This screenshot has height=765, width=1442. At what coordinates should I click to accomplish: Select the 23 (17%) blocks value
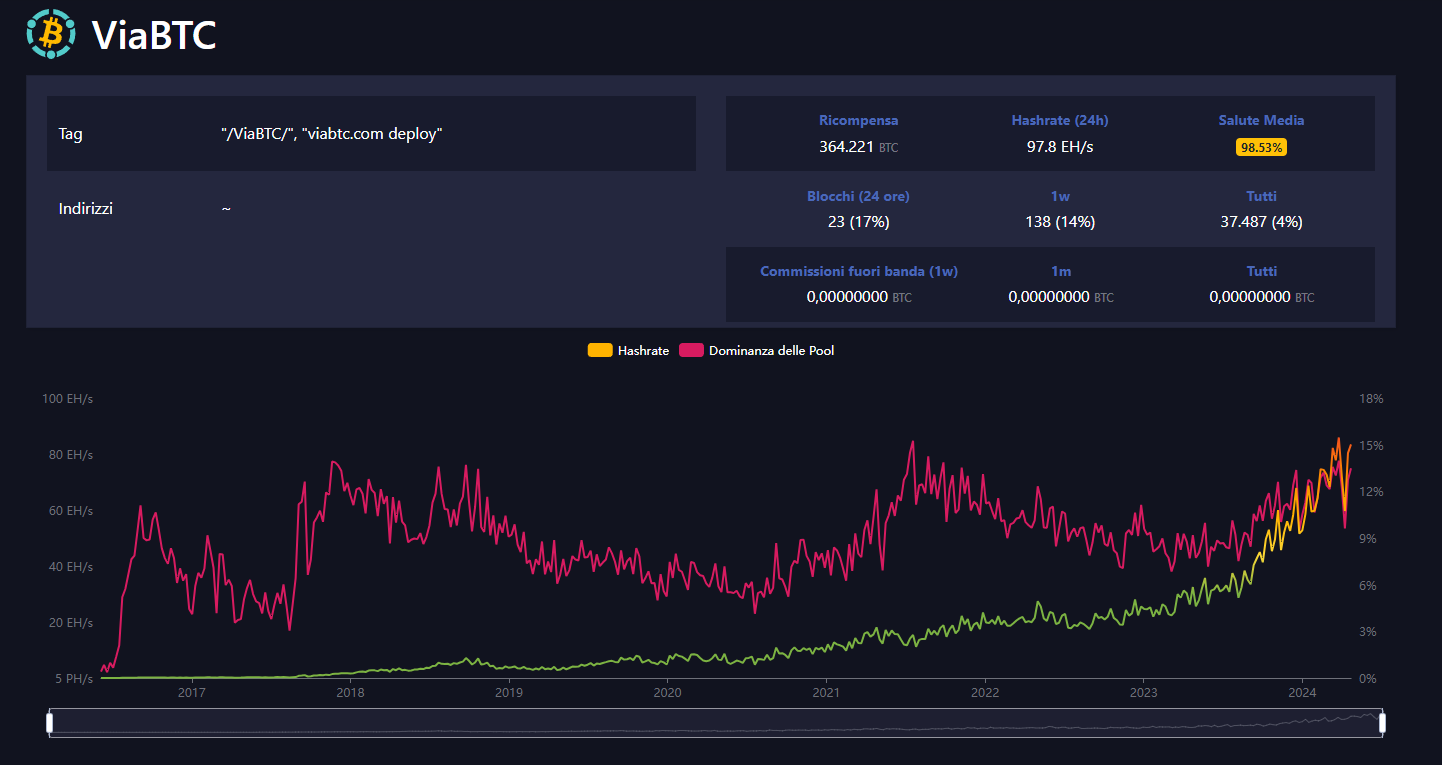(859, 222)
